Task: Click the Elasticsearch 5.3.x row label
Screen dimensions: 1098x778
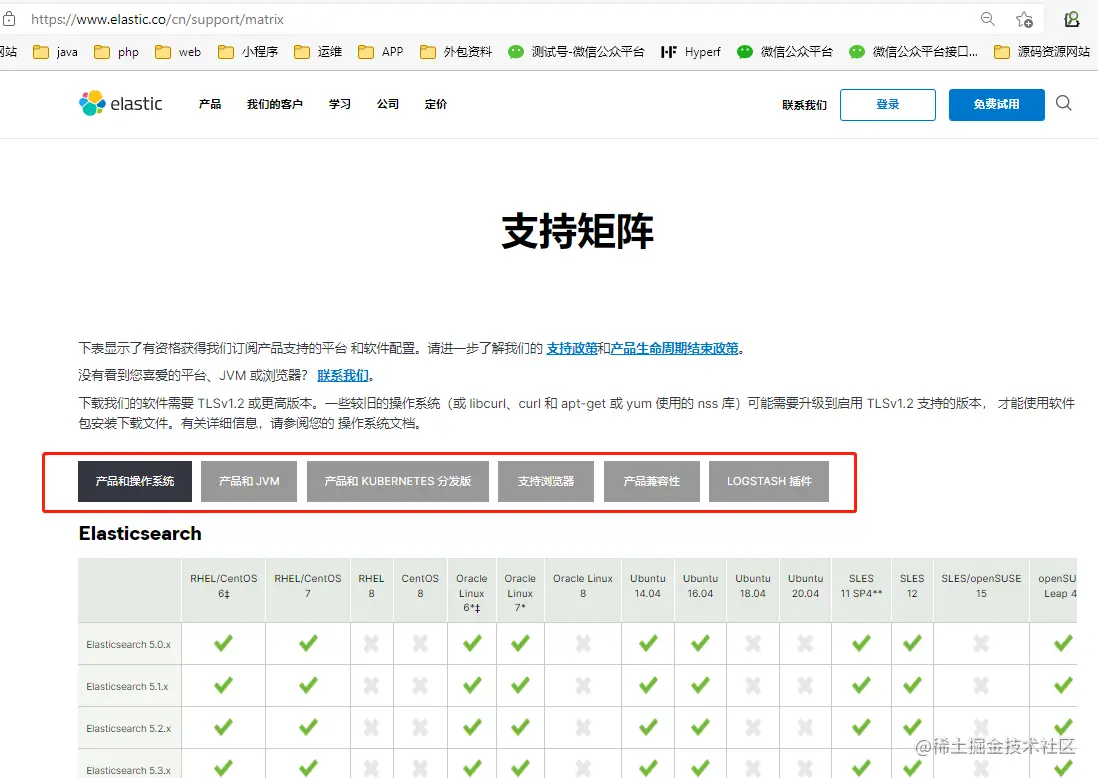Action: tap(128, 770)
